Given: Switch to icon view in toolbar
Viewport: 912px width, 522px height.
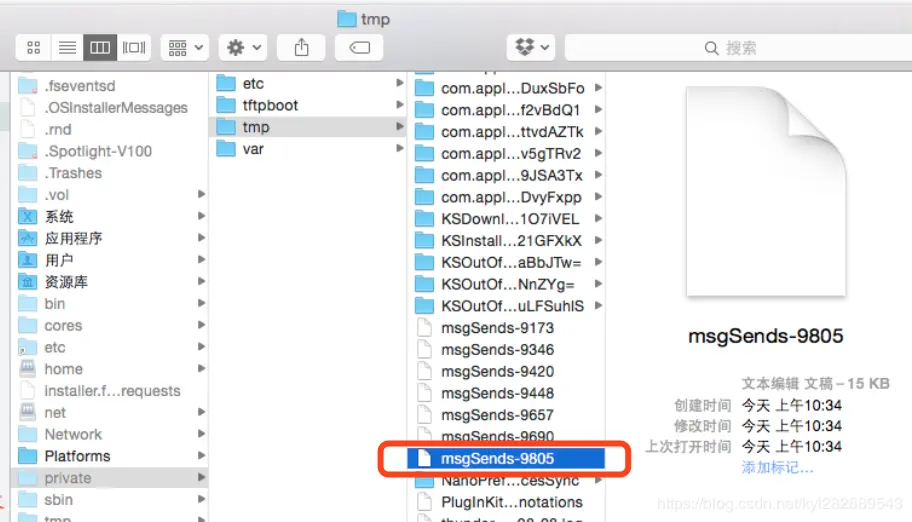Looking at the screenshot, I should tap(34, 48).
